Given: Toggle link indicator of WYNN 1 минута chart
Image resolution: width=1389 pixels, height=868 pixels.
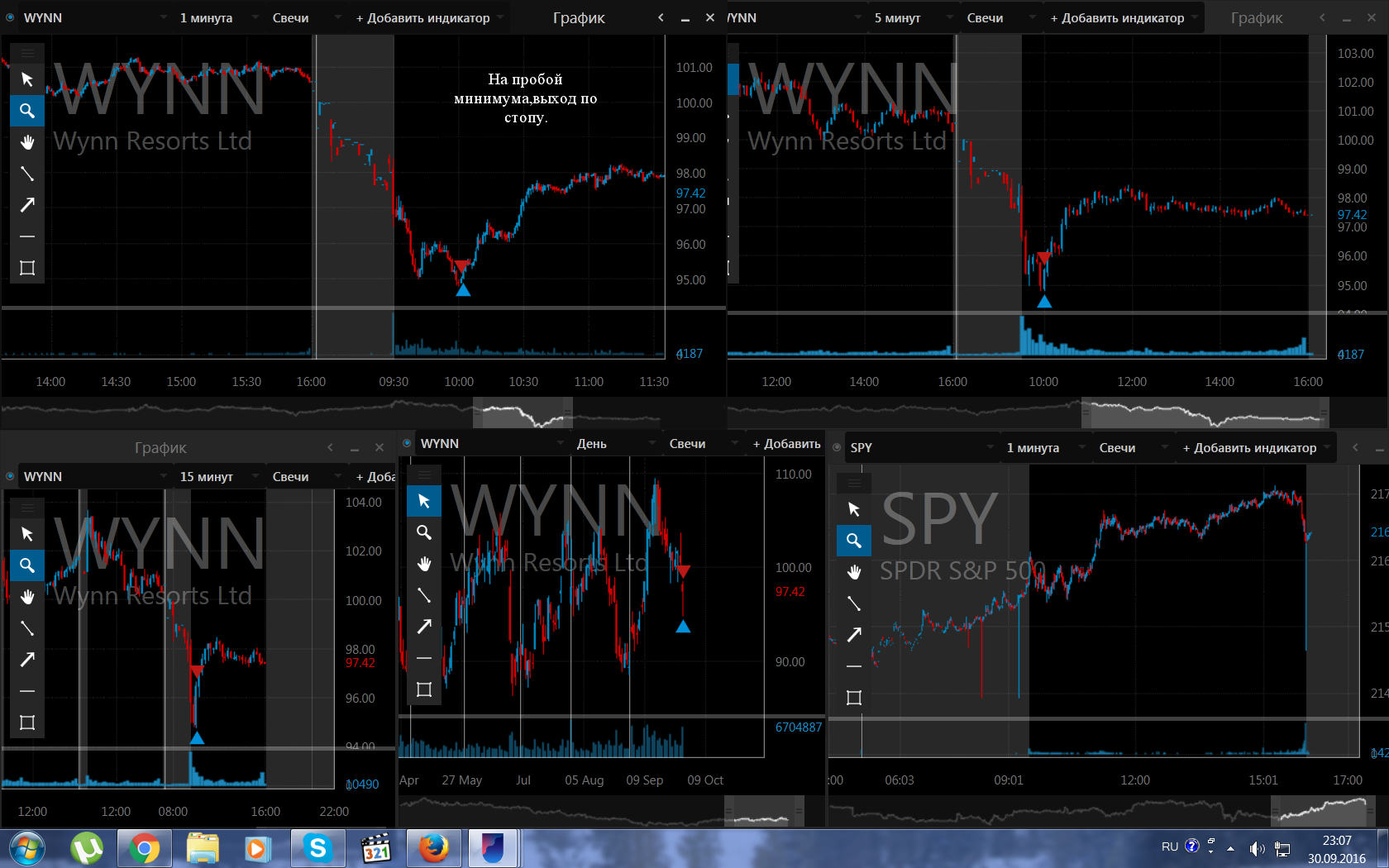Looking at the screenshot, I should (x=10, y=17).
